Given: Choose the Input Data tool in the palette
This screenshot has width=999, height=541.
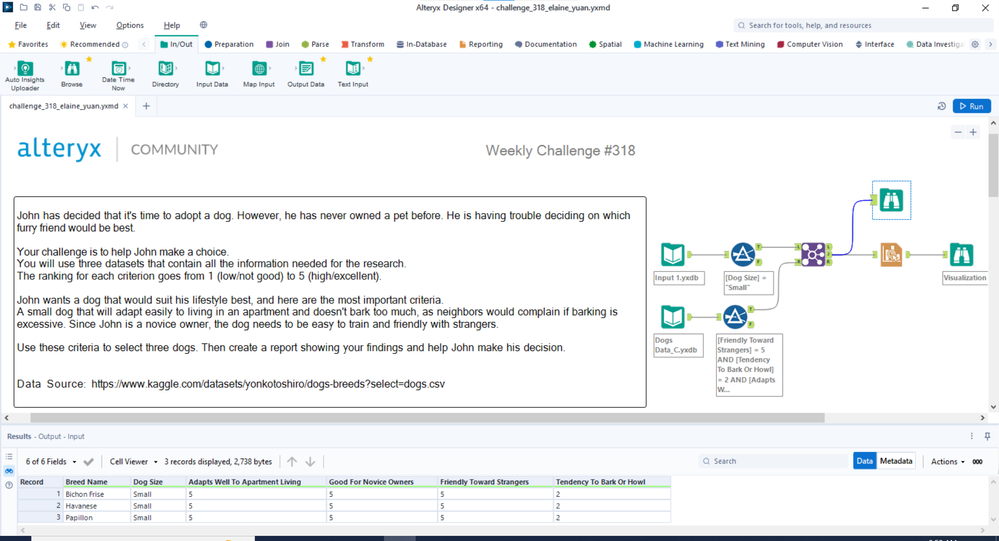Looking at the screenshot, I should tap(212, 68).
